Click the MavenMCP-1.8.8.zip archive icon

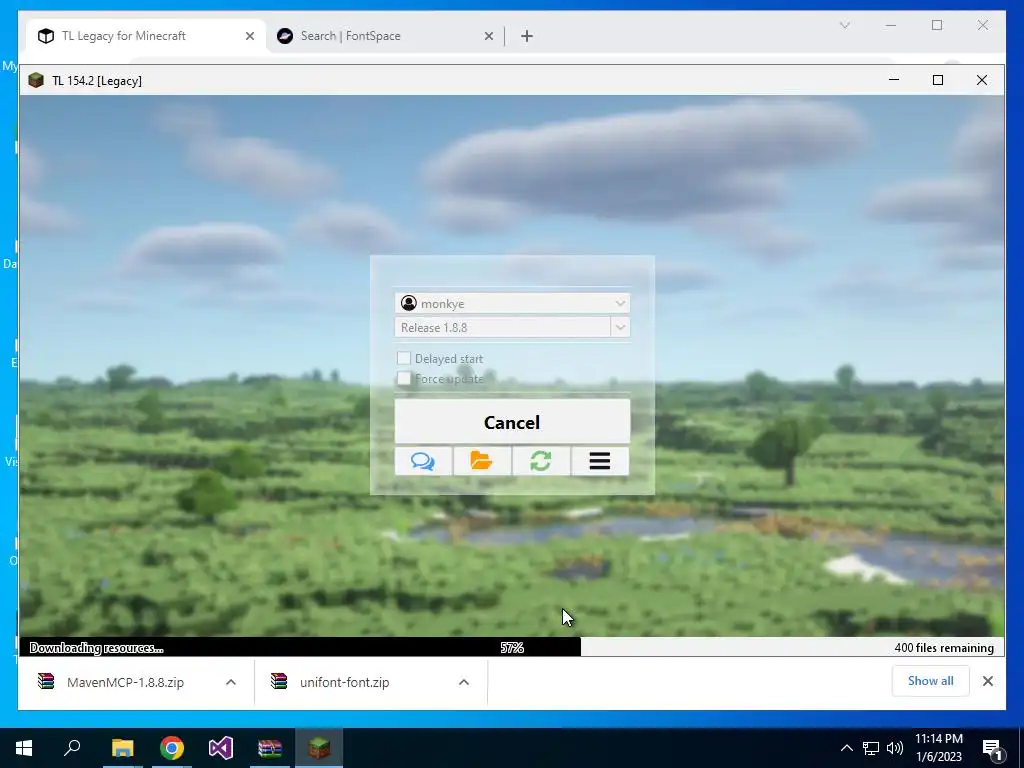(46, 682)
